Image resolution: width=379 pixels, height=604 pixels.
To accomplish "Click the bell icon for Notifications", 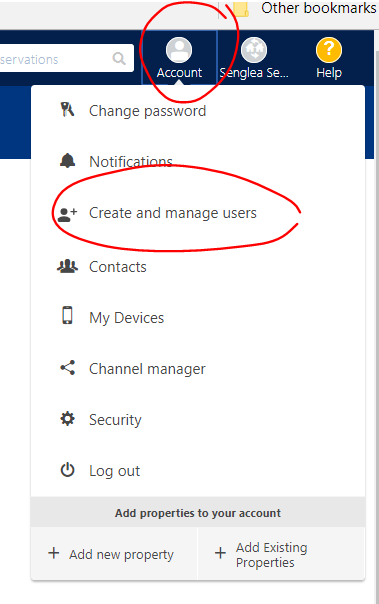I will click(67, 161).
